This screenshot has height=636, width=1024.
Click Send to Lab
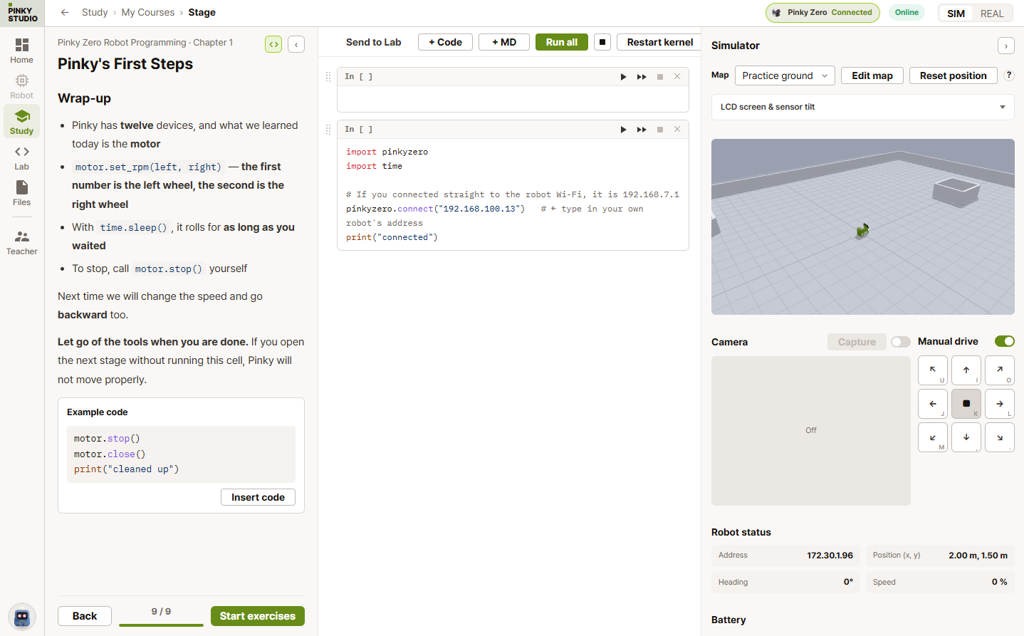coord(374,42)
